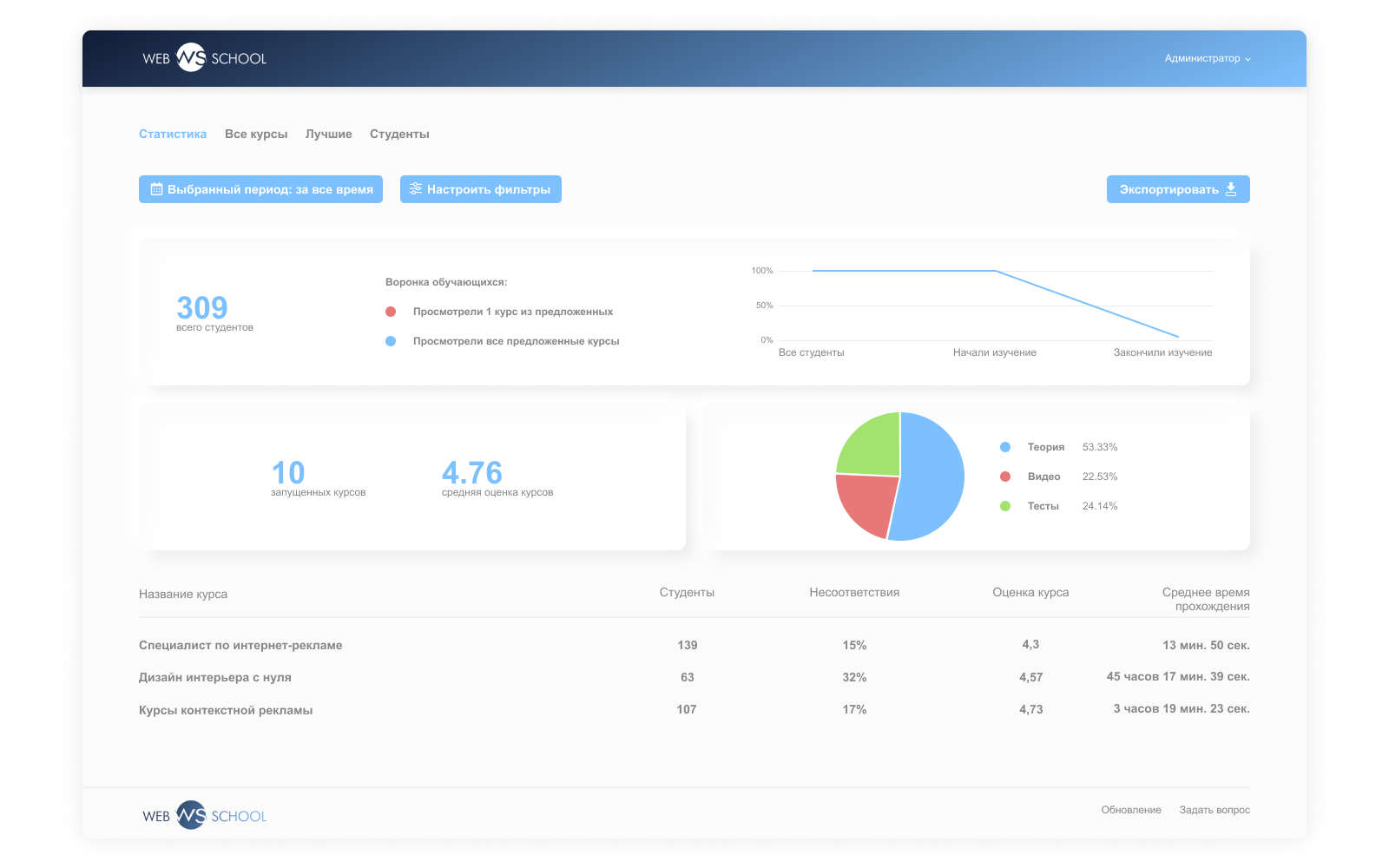The height and width of the screenshot is (868, 1389).
Task: Click the download icon on export button
Action: [1231, 189]
